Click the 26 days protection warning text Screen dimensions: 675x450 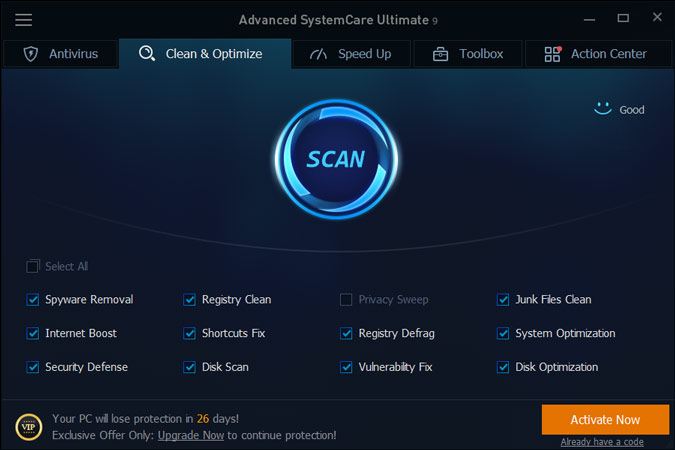tap(146, 419)
